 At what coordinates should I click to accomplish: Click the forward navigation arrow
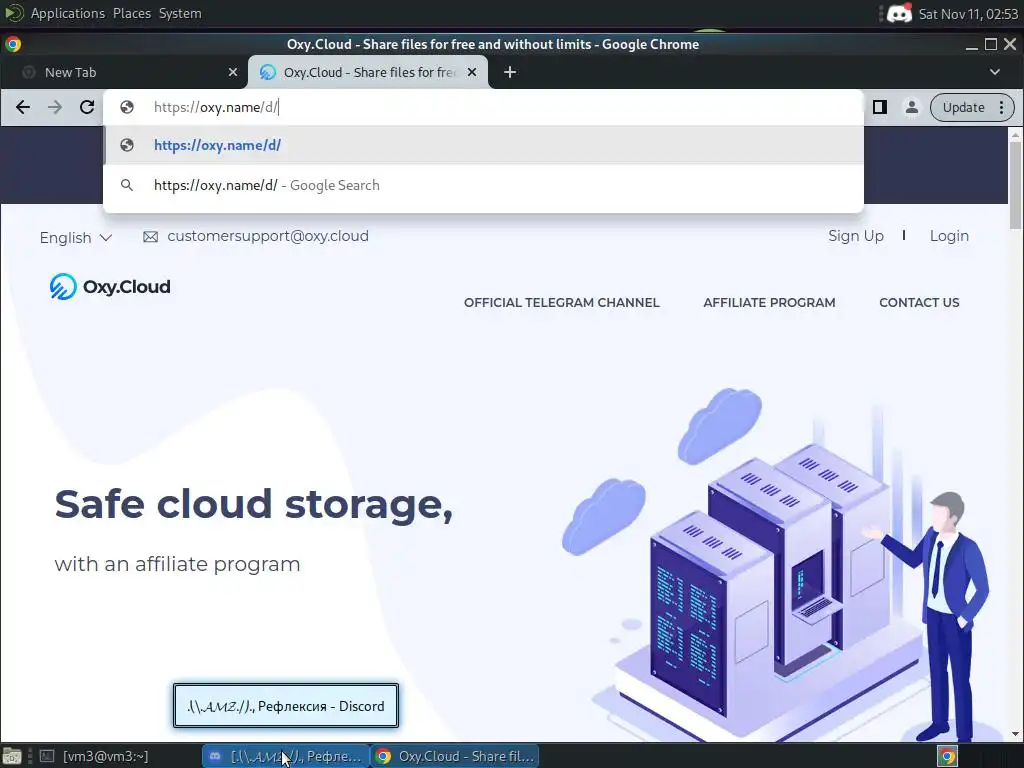click(x=55, y=107)
